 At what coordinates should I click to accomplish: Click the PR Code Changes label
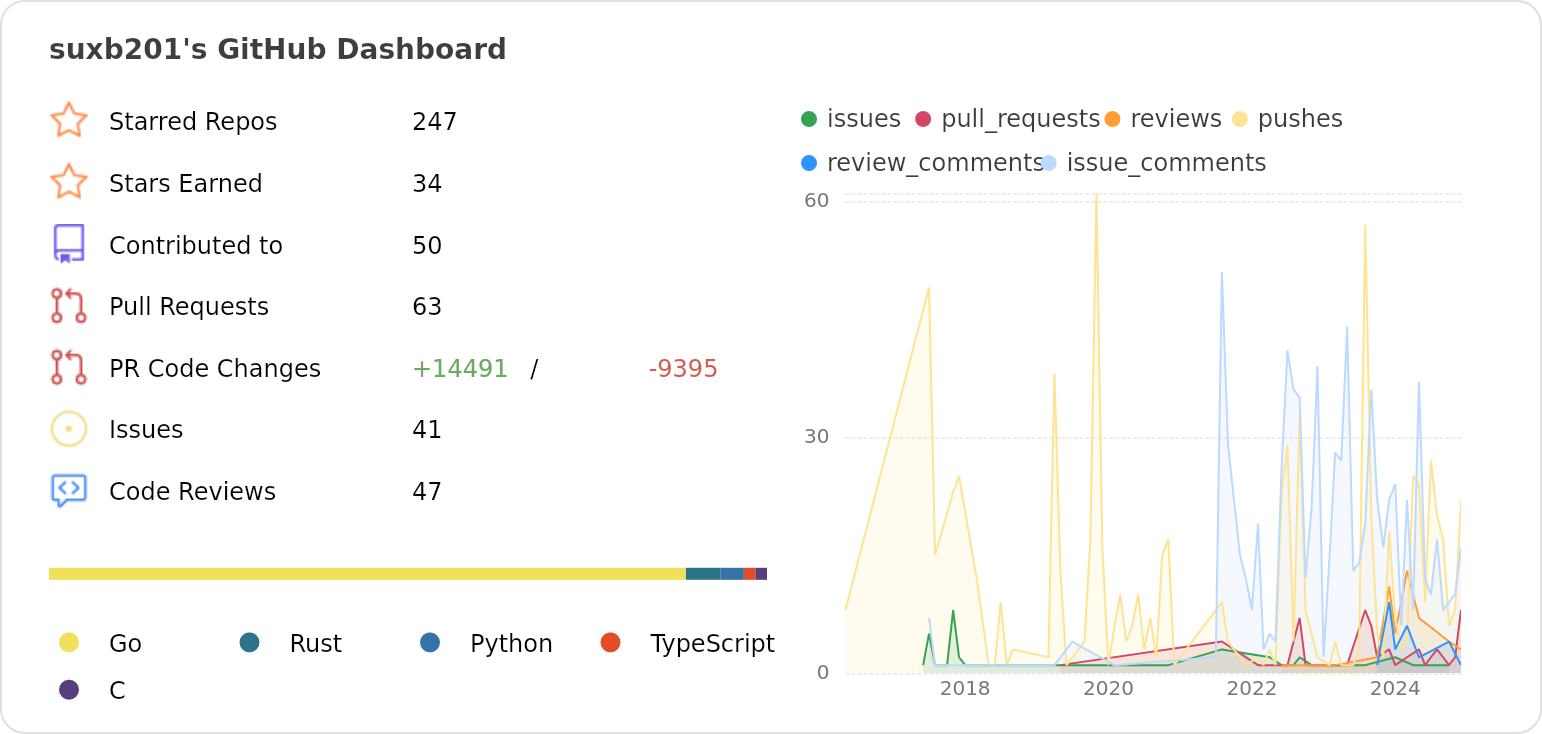tap(215, 368)
